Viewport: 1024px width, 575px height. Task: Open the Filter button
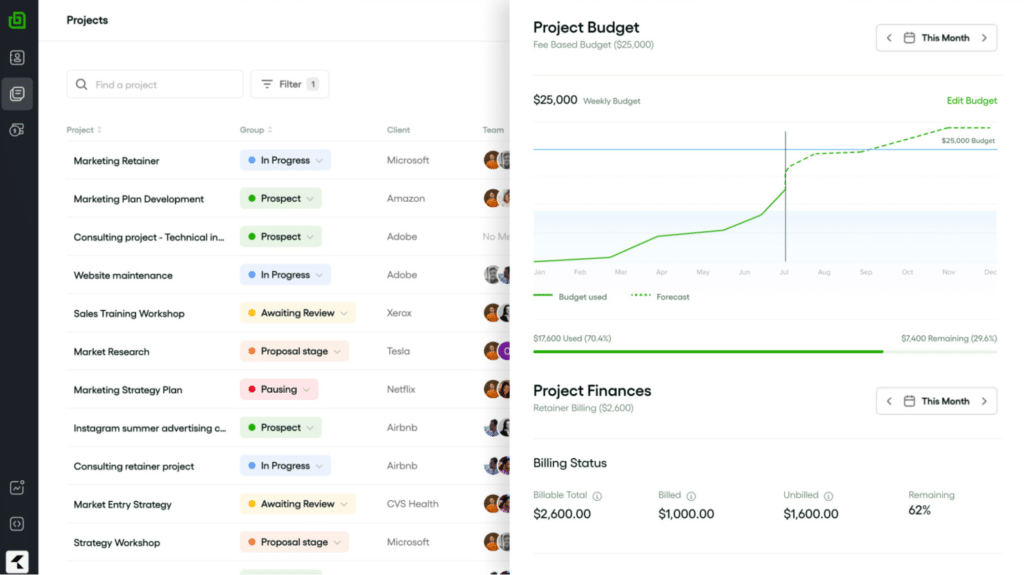(x=289, y=84)
